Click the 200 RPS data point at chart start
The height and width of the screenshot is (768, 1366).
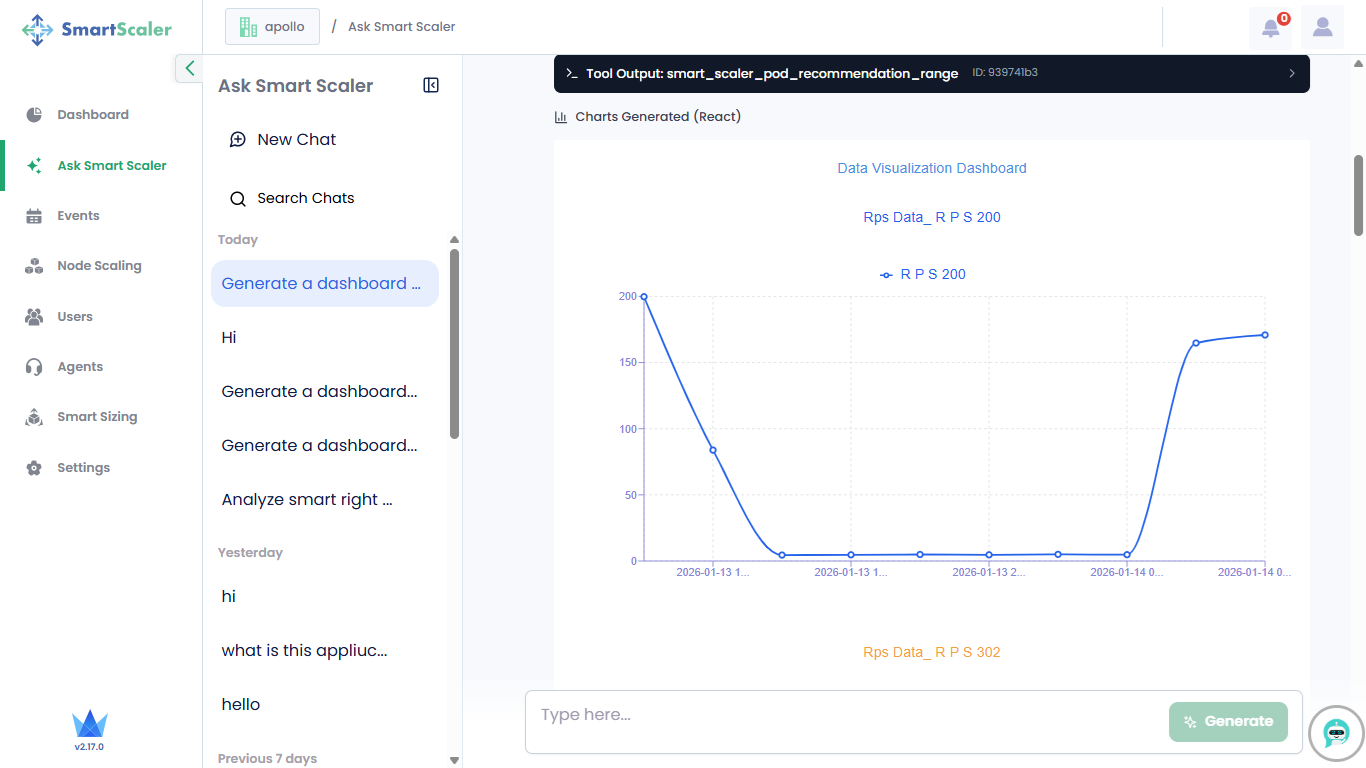[x=644, y=297]
